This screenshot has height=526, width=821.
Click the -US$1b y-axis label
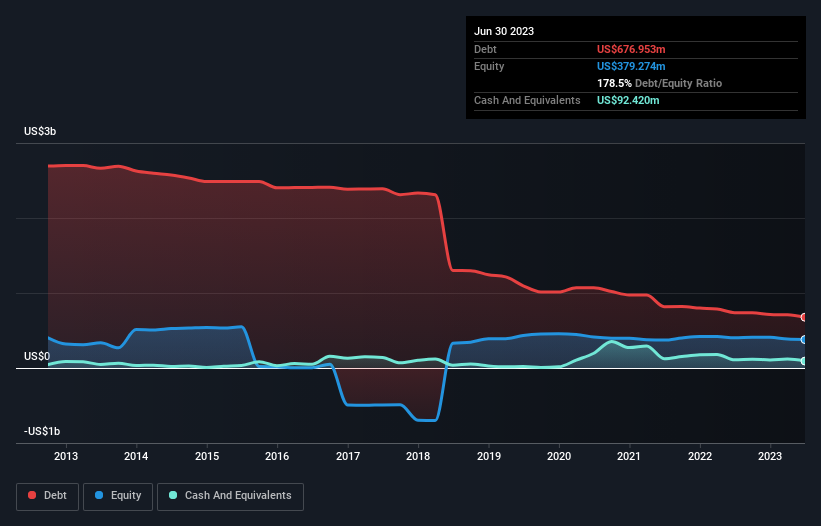42,431
